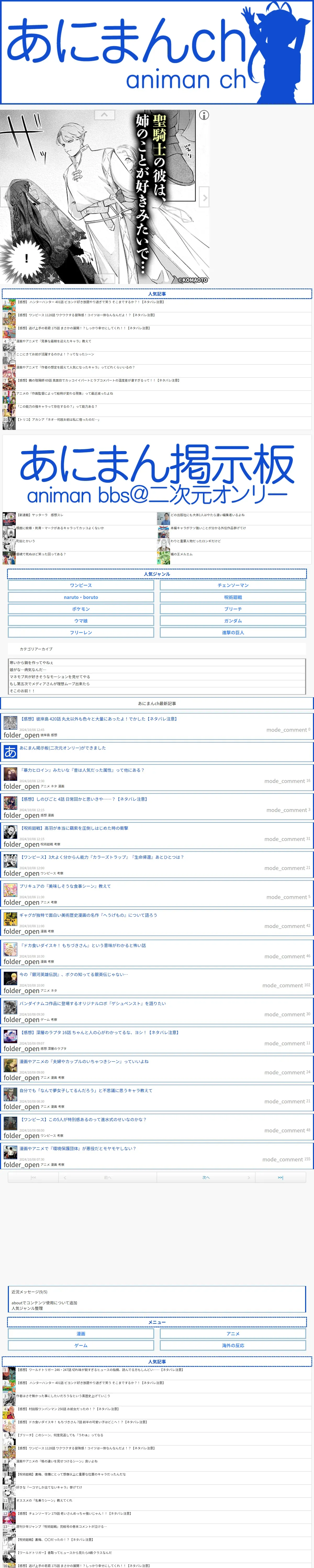The image size is (314, 1568).
Task: Select the ウマ娘 genre
Action: (x=81, y=621)
